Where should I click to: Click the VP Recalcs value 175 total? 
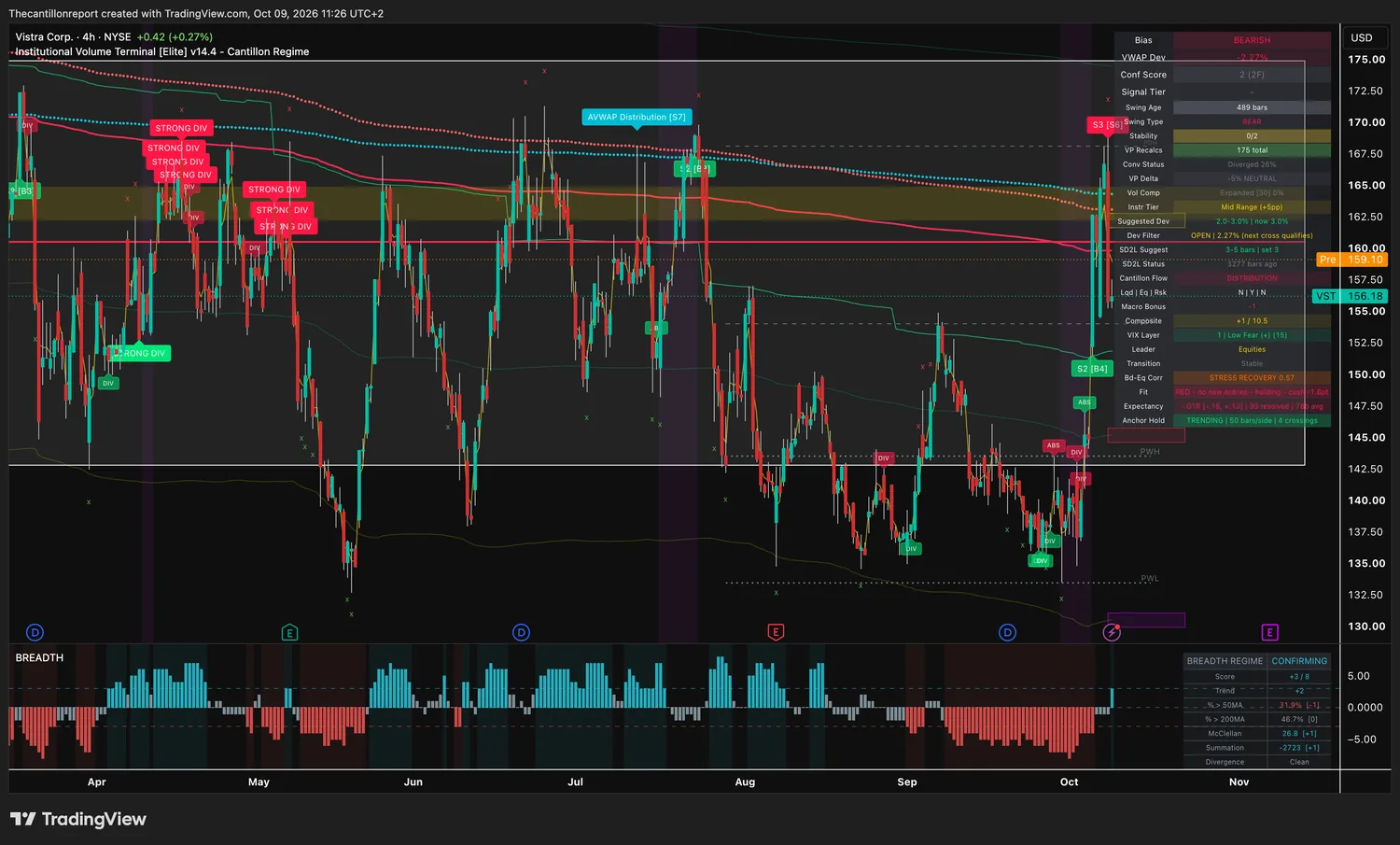coord(1252,150)
